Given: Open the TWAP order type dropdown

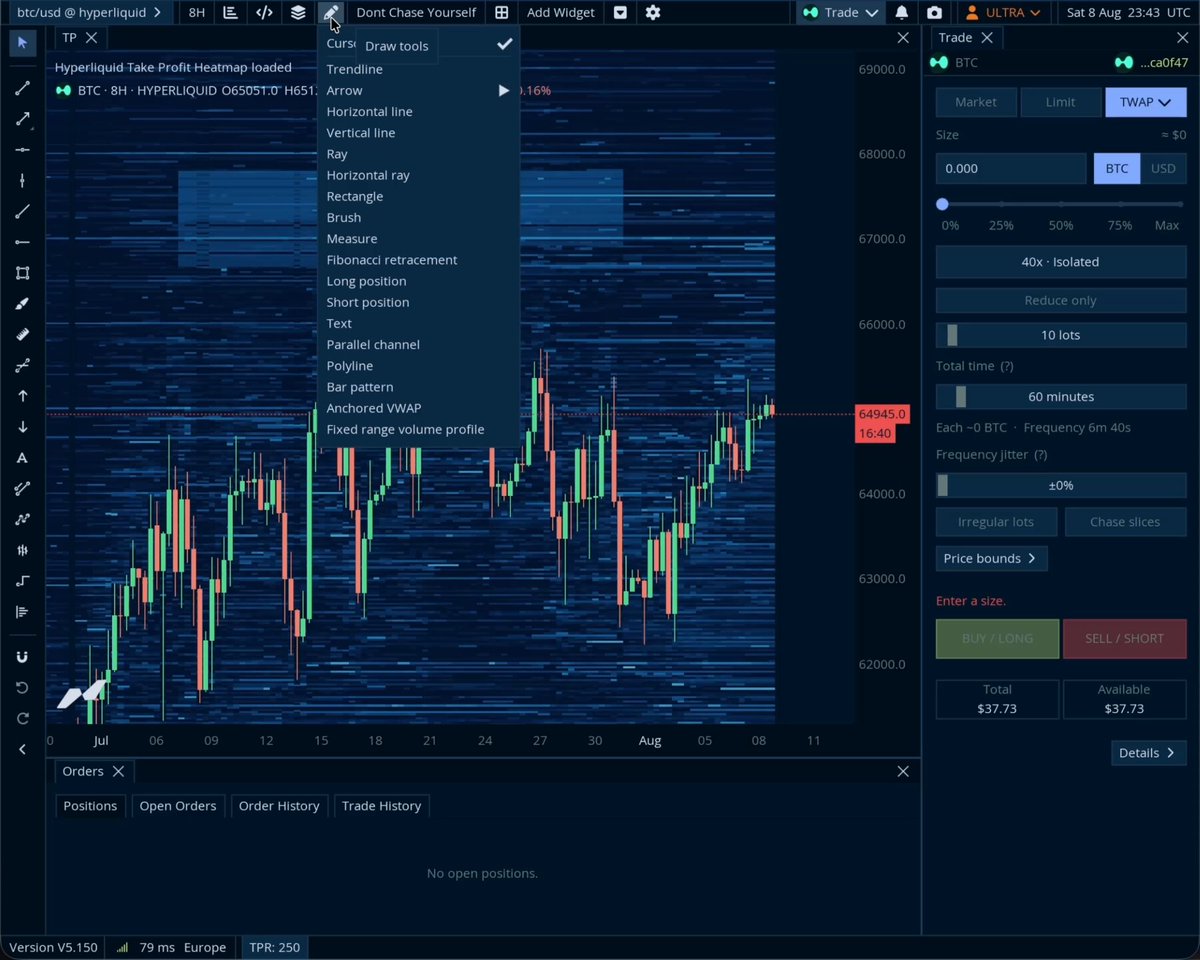Looking at the screenshot, I should pos(1145,102).
